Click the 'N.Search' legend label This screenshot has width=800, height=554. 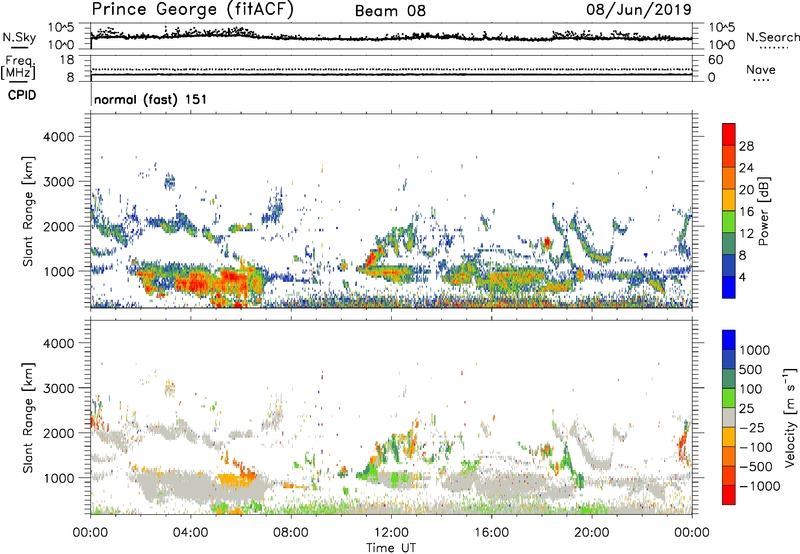click(x=772, y=37)
